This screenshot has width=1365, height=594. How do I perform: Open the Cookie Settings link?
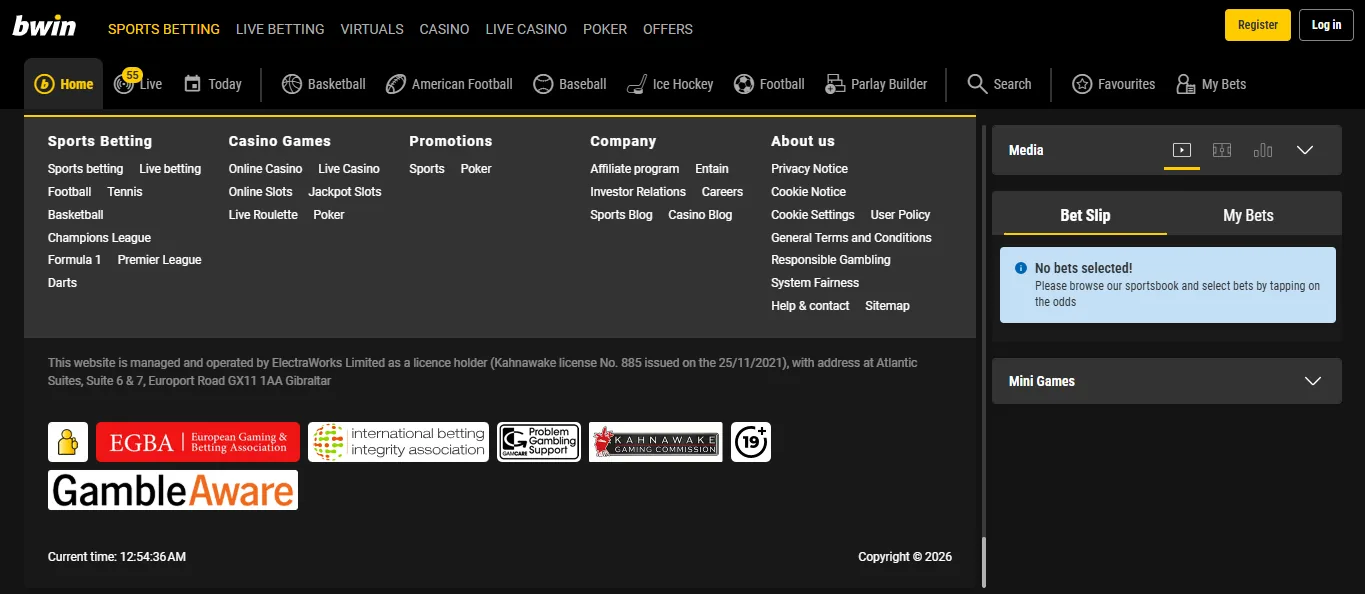pos(813,215)
